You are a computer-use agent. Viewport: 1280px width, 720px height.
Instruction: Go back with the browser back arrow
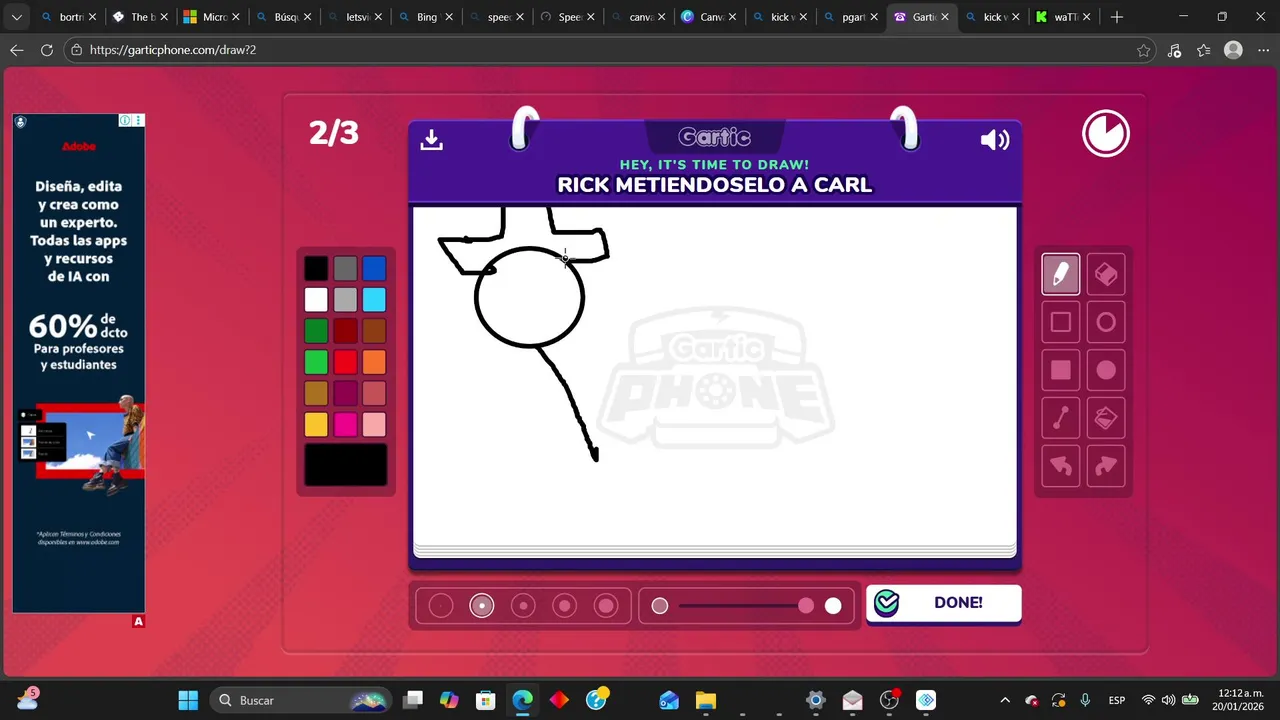(x=17, y=50)
